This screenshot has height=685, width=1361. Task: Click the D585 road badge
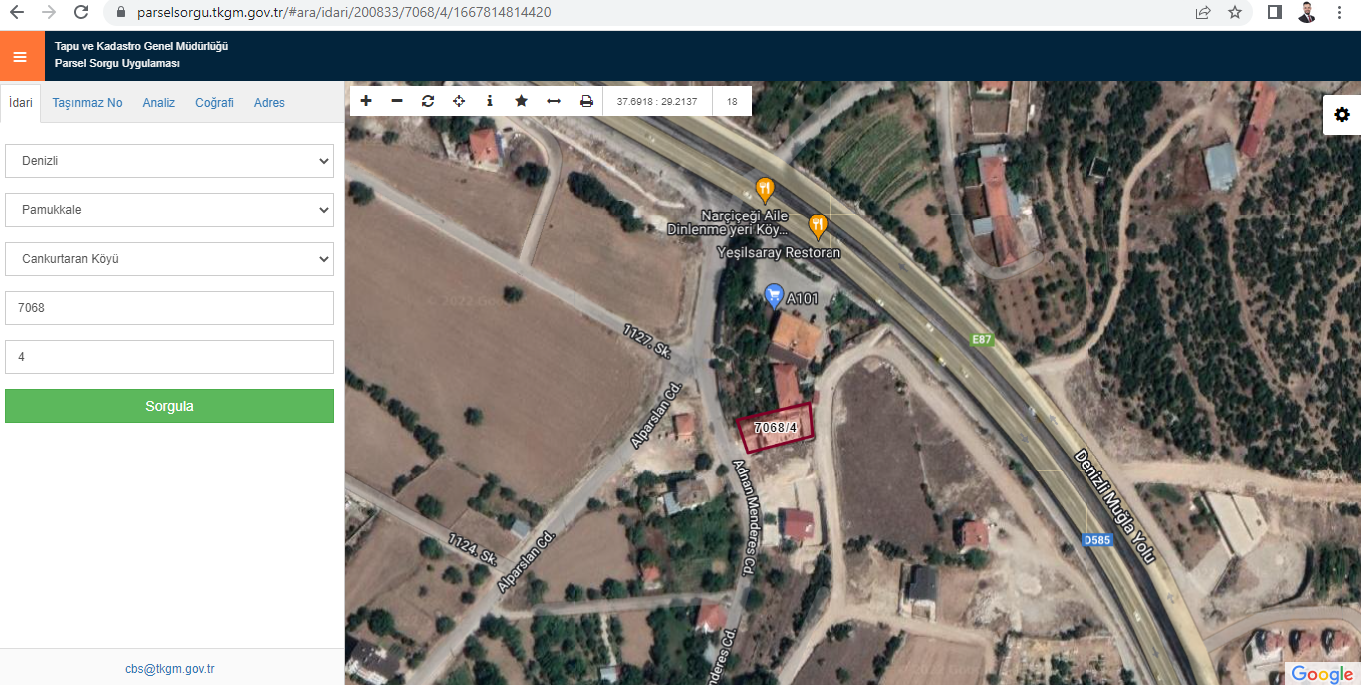(1097, 540)
